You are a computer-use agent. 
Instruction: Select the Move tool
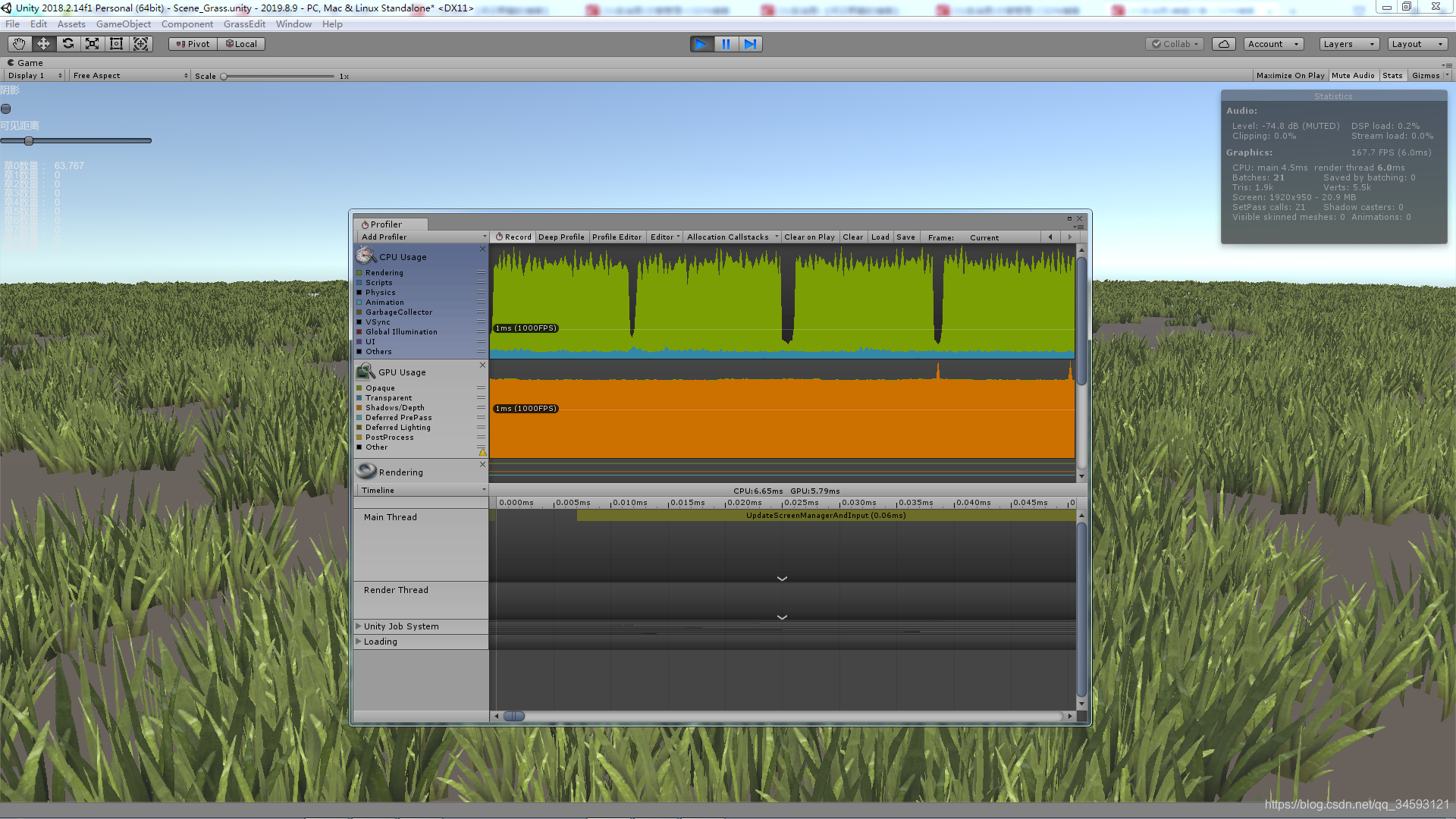[x=43, y=44]
